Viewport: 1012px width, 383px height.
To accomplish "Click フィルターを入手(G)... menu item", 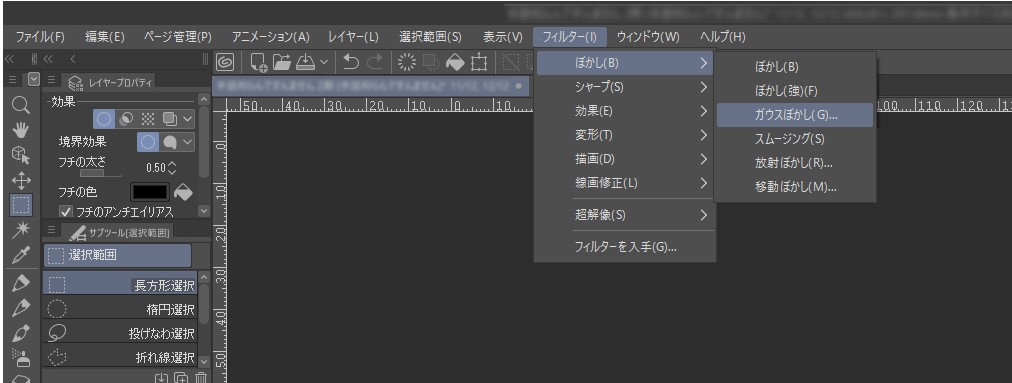I will 625,247.
